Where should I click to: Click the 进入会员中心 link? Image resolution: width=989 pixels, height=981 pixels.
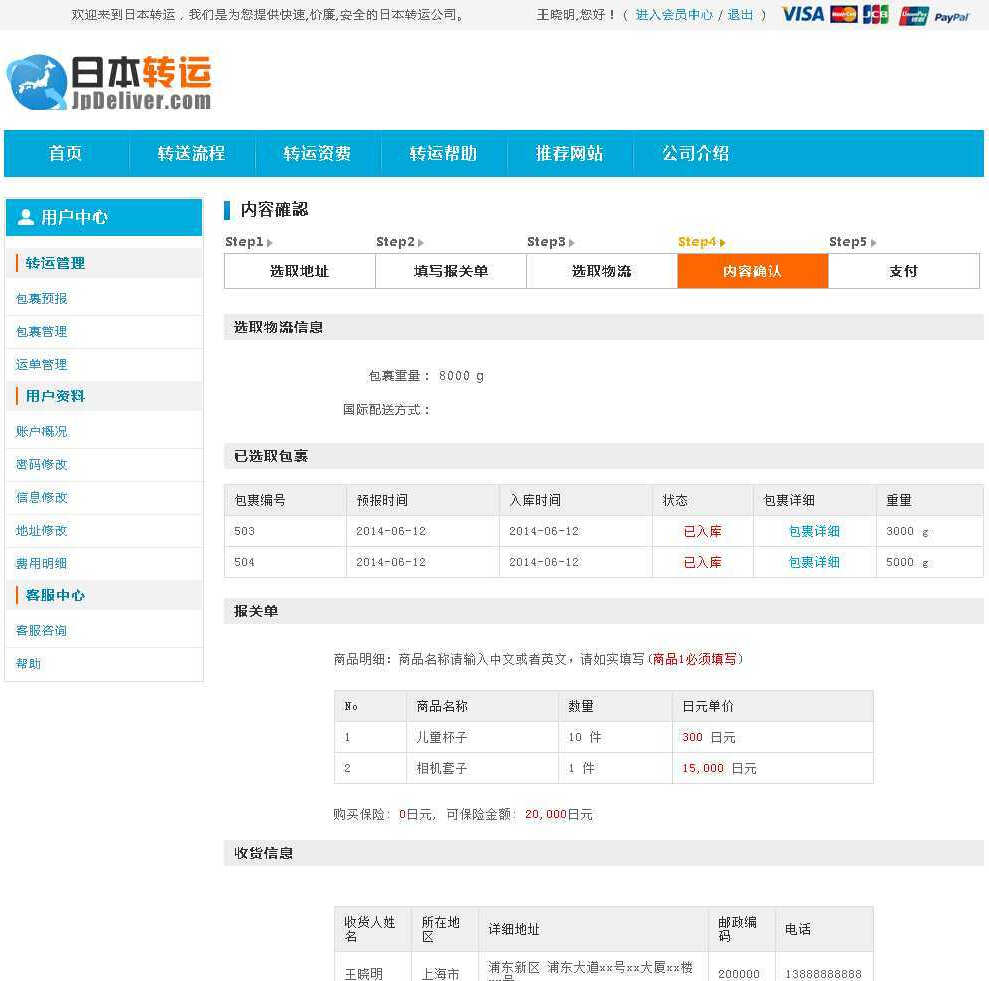[674, 15]
